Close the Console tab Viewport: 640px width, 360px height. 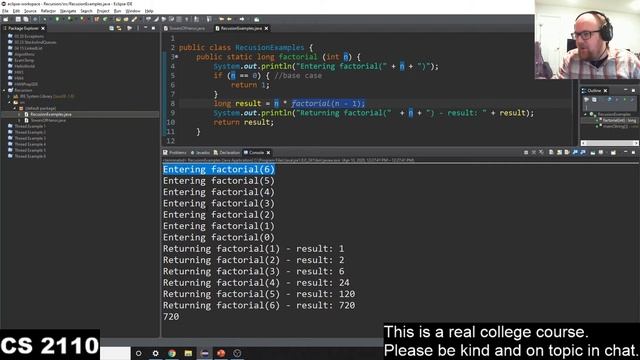pos(268,152)
